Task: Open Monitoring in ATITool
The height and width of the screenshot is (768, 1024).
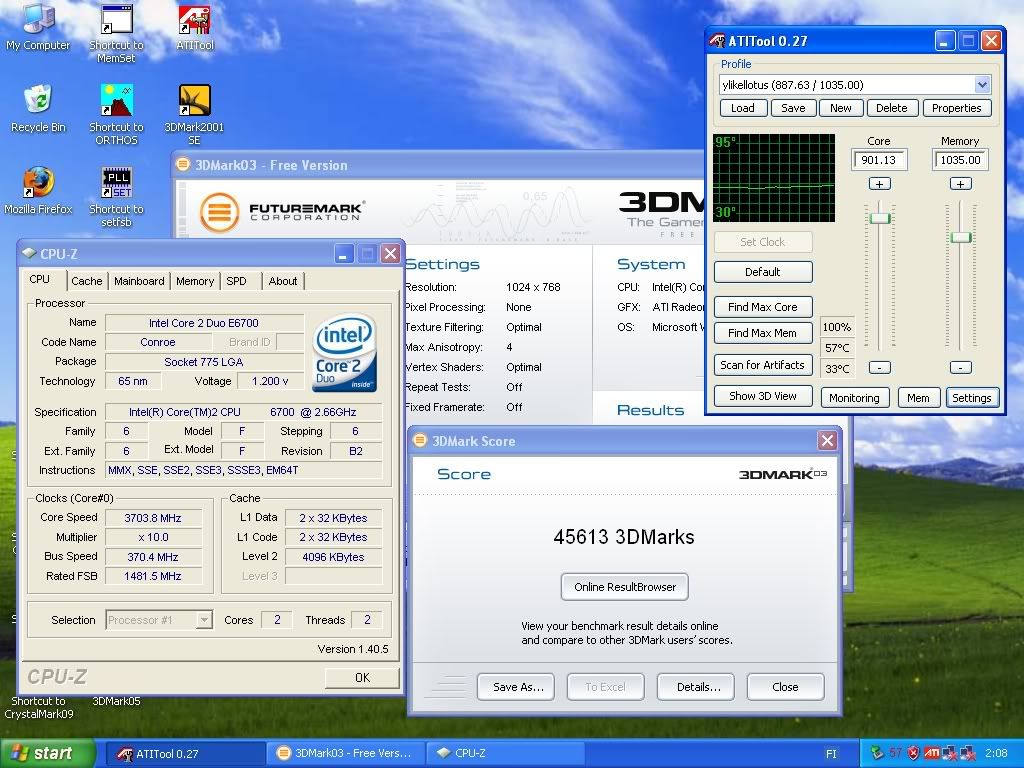Action: point(854,398)
